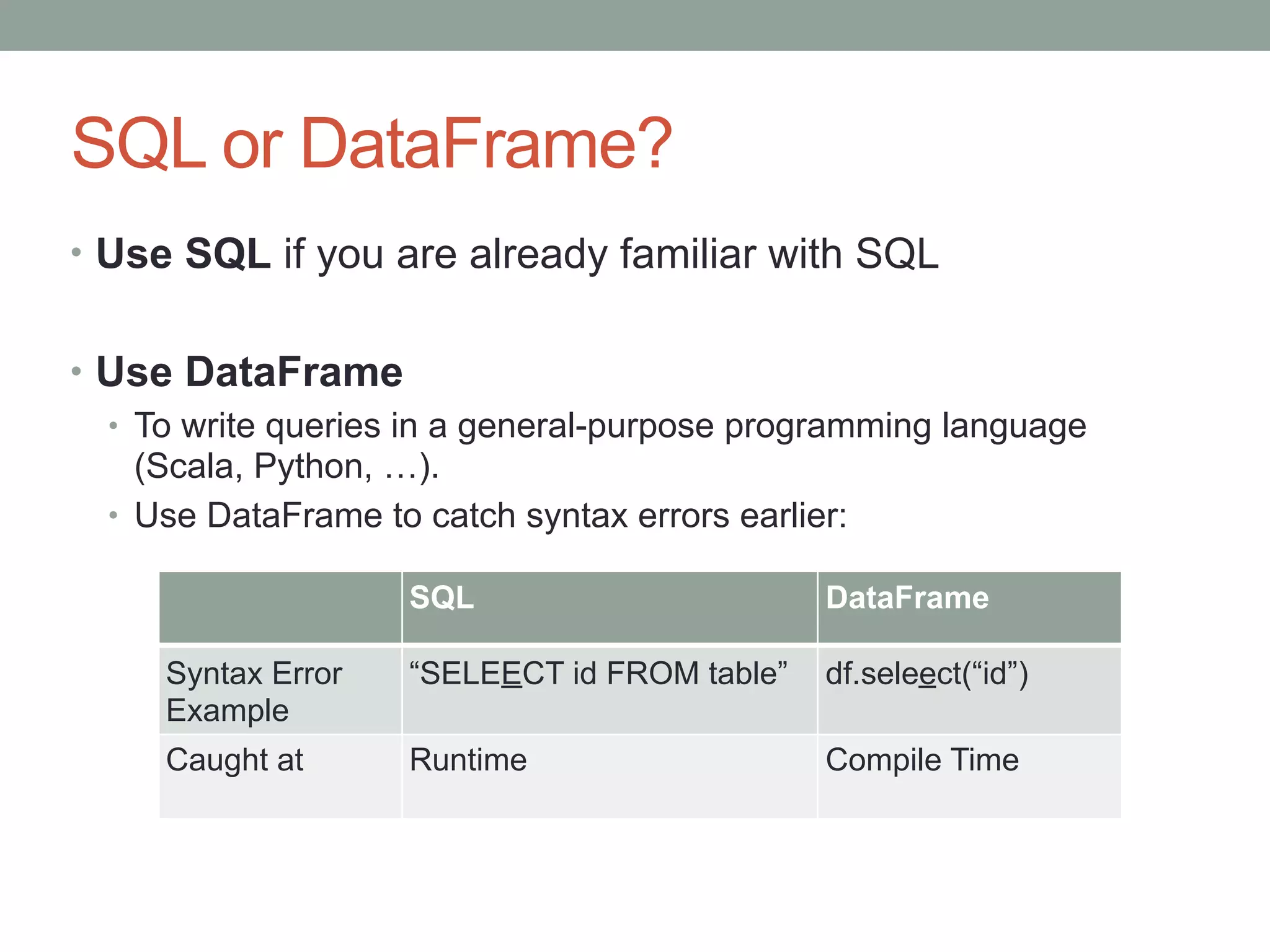The width and height of the screenshot is (1270, 952).
Task: Click the bullet dot before 'Use SQL'
Action: point(76,252)
